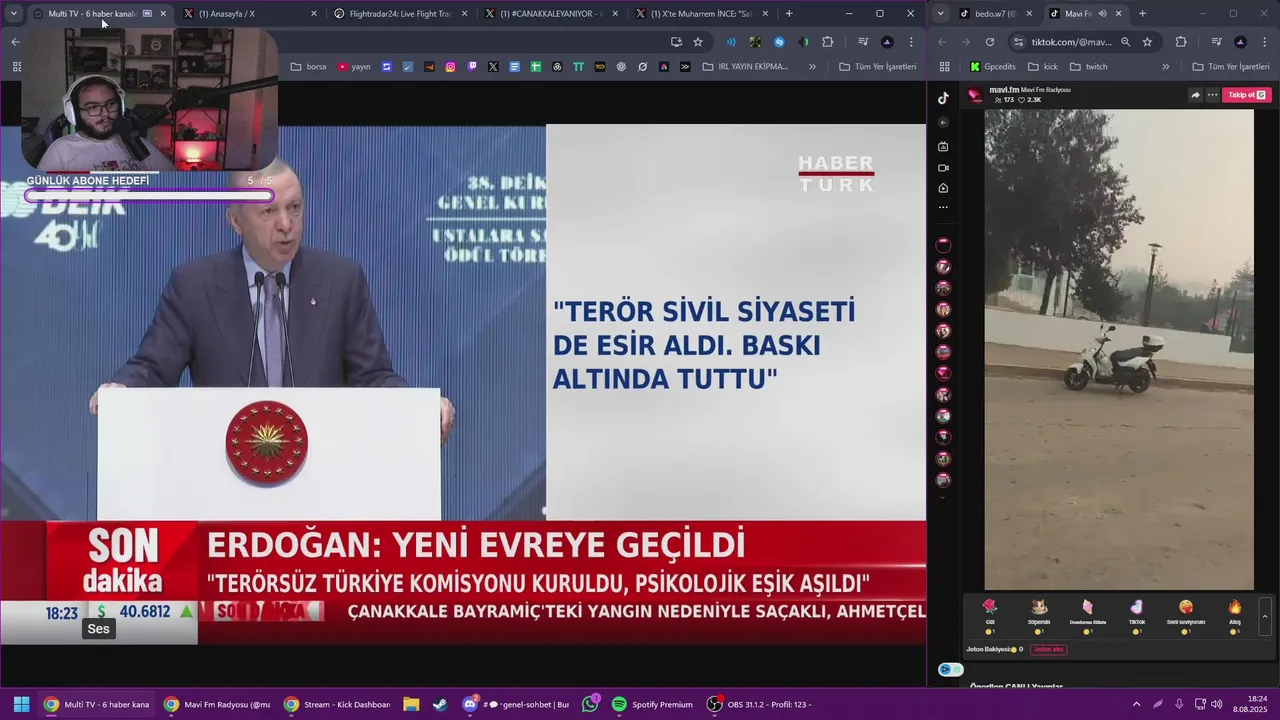The height and width of the screenshot is (720, 1280).
Task: Click the 'Takip et' follow button
Action: [x=1247, y=95]
